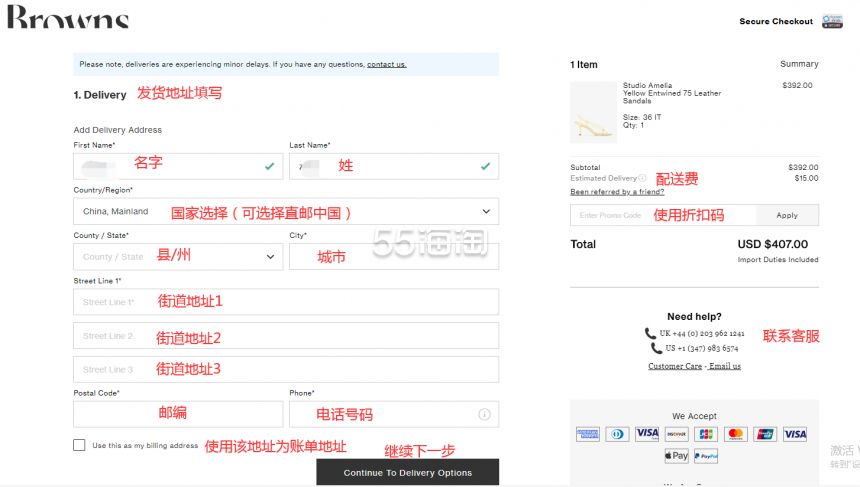Click the Discover card icon

tap(676, 434)
